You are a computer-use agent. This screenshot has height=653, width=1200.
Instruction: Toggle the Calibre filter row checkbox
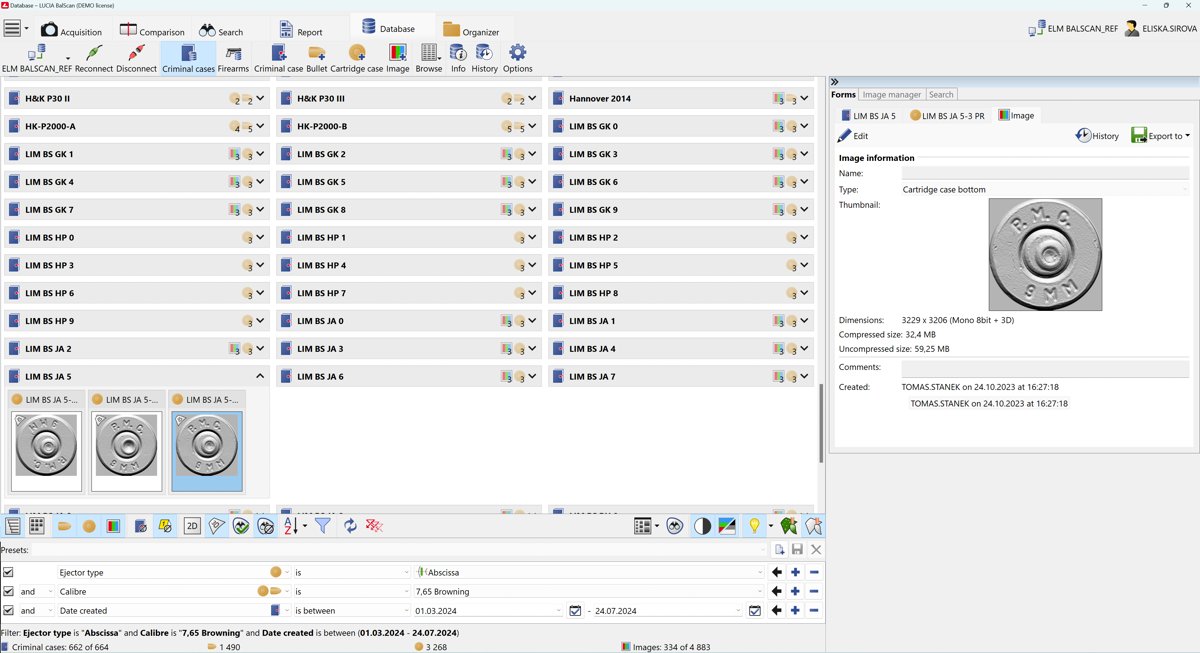[8, 592]
